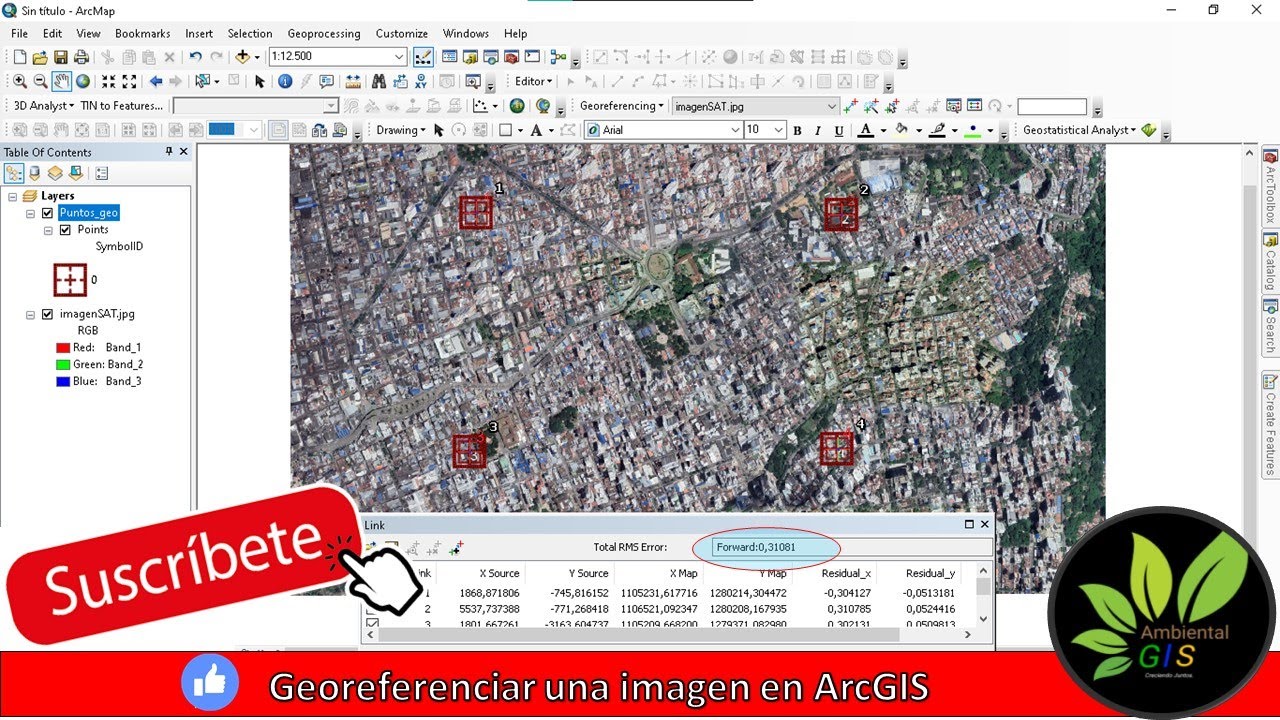The height and width of the screenshot is (720, 1280).
Task: Uncheck the Puntos_geo layer visibility
Action: point(47,213)
